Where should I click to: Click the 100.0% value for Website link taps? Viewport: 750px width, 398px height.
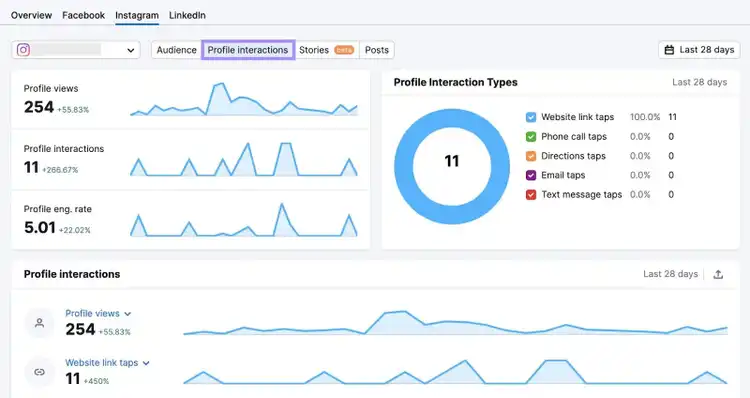645,117
